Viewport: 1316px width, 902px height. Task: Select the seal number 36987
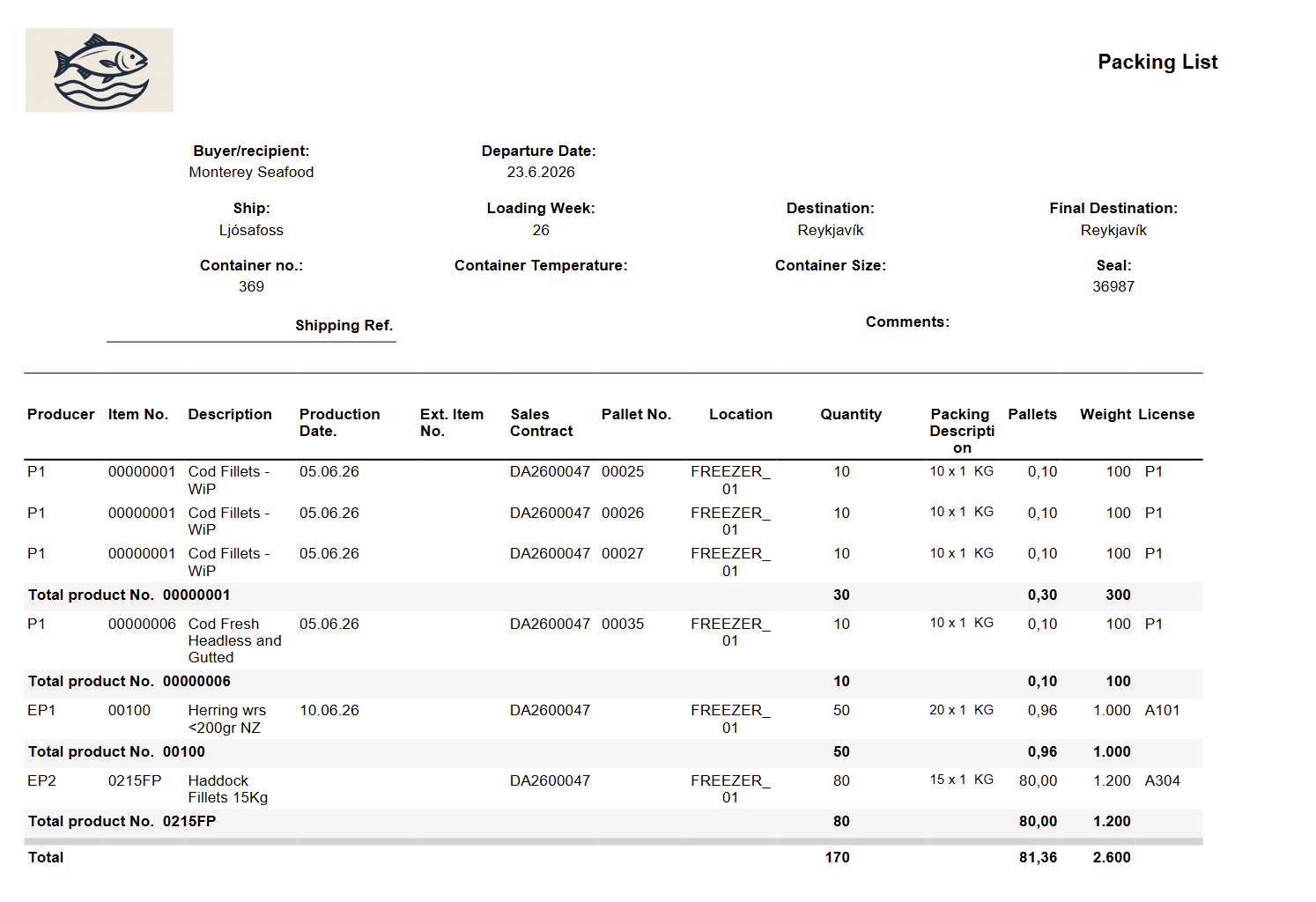(1113, 286)
